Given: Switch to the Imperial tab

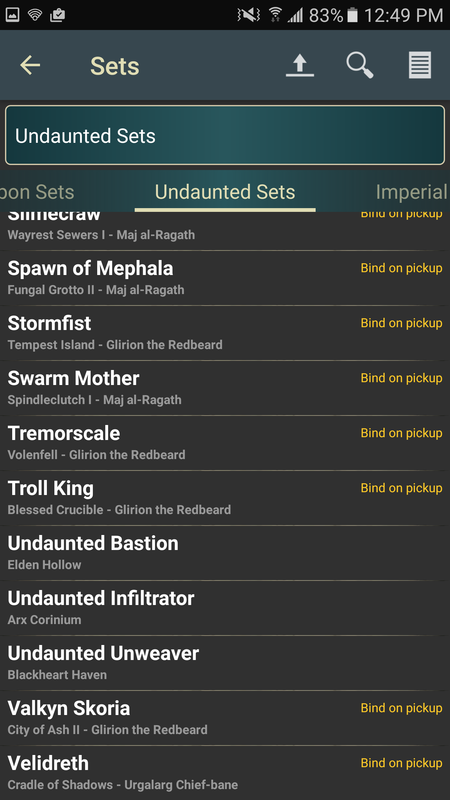Looking at the screenshot, I should tap(411, 192).
